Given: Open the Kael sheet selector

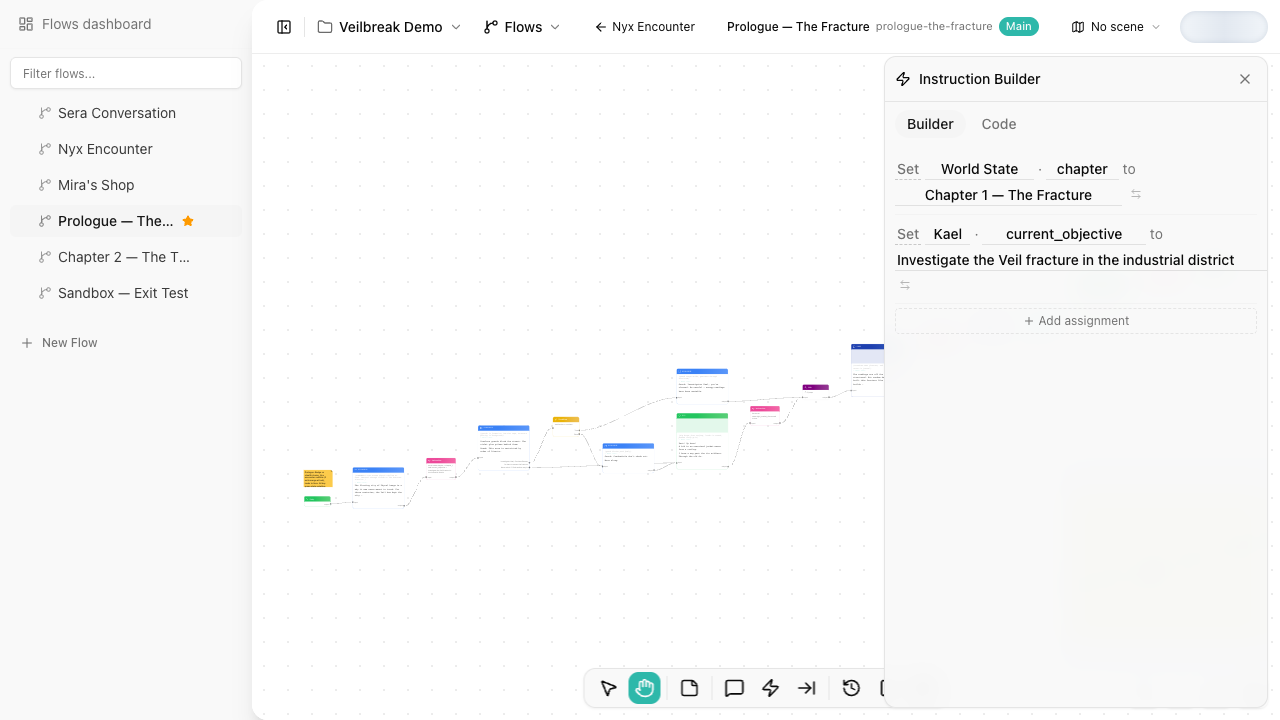Looking at the screenshot, I should (948, 234).
